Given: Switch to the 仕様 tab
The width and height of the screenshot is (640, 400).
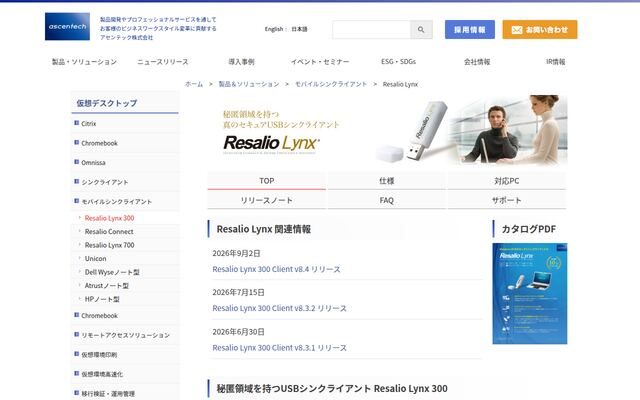Looking at the screenshot, I should coord(387,181).
